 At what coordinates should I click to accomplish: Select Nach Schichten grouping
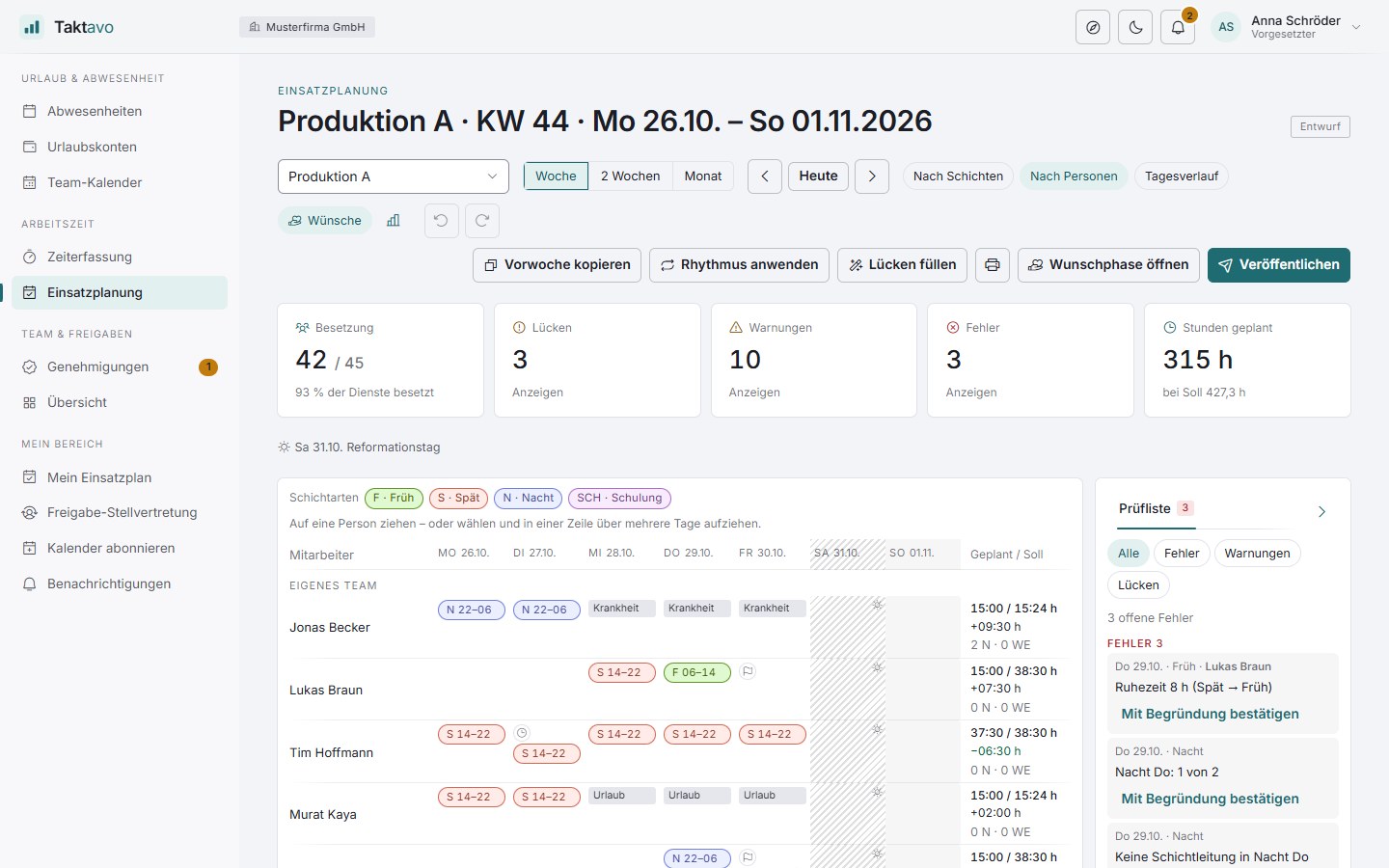click(958, 176)
